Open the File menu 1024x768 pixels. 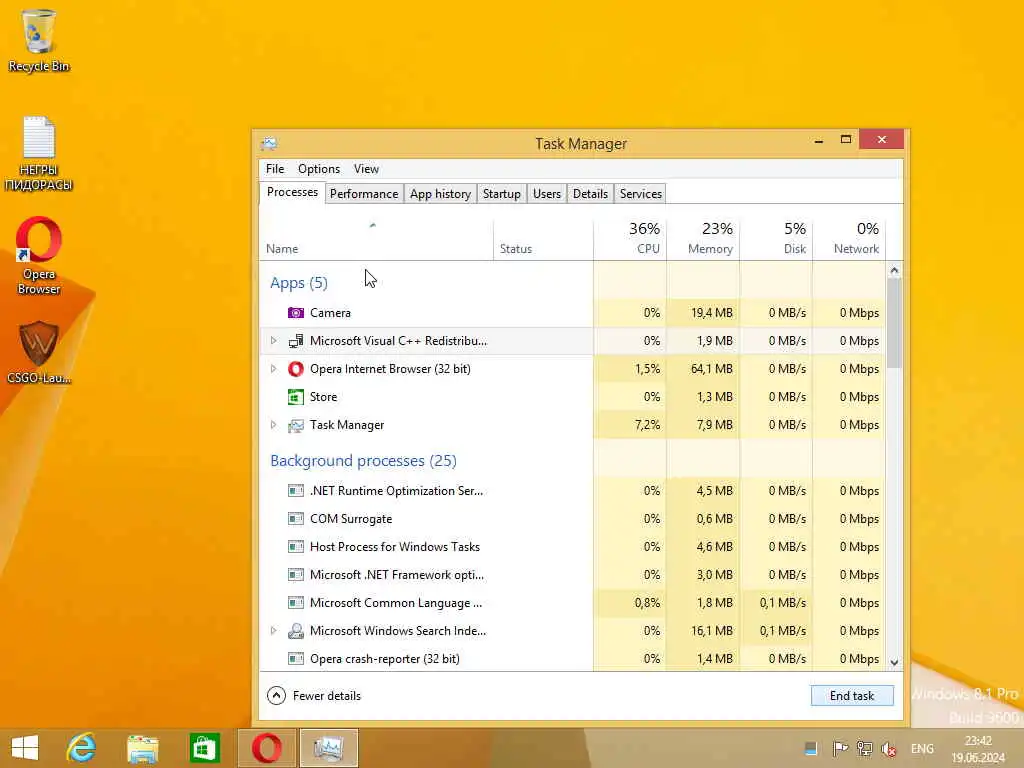[275, 168]
